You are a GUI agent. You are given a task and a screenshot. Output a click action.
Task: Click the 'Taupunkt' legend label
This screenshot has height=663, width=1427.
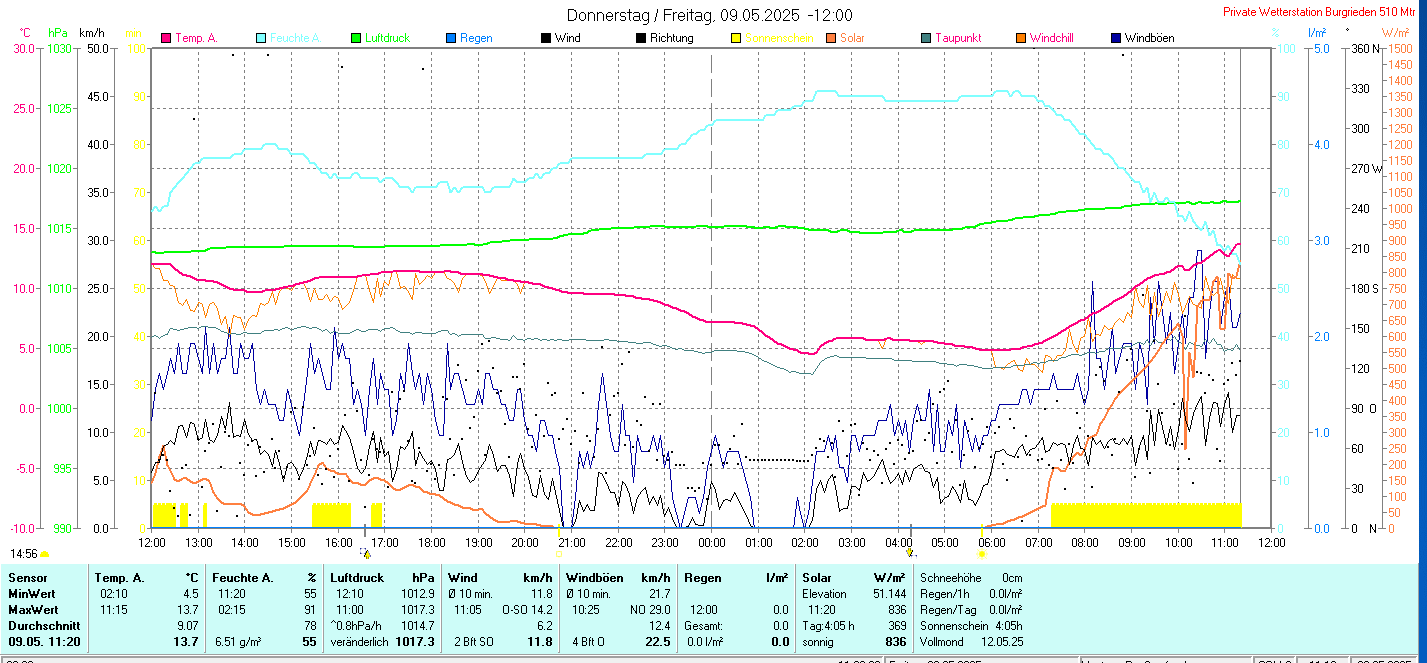[x=958, y=38]
